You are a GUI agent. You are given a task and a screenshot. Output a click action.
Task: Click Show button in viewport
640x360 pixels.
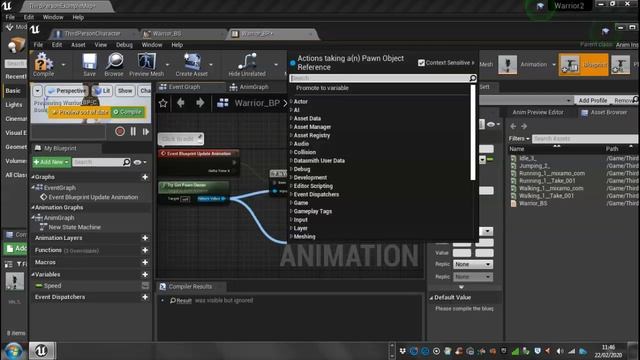click(x=125, y=91)
